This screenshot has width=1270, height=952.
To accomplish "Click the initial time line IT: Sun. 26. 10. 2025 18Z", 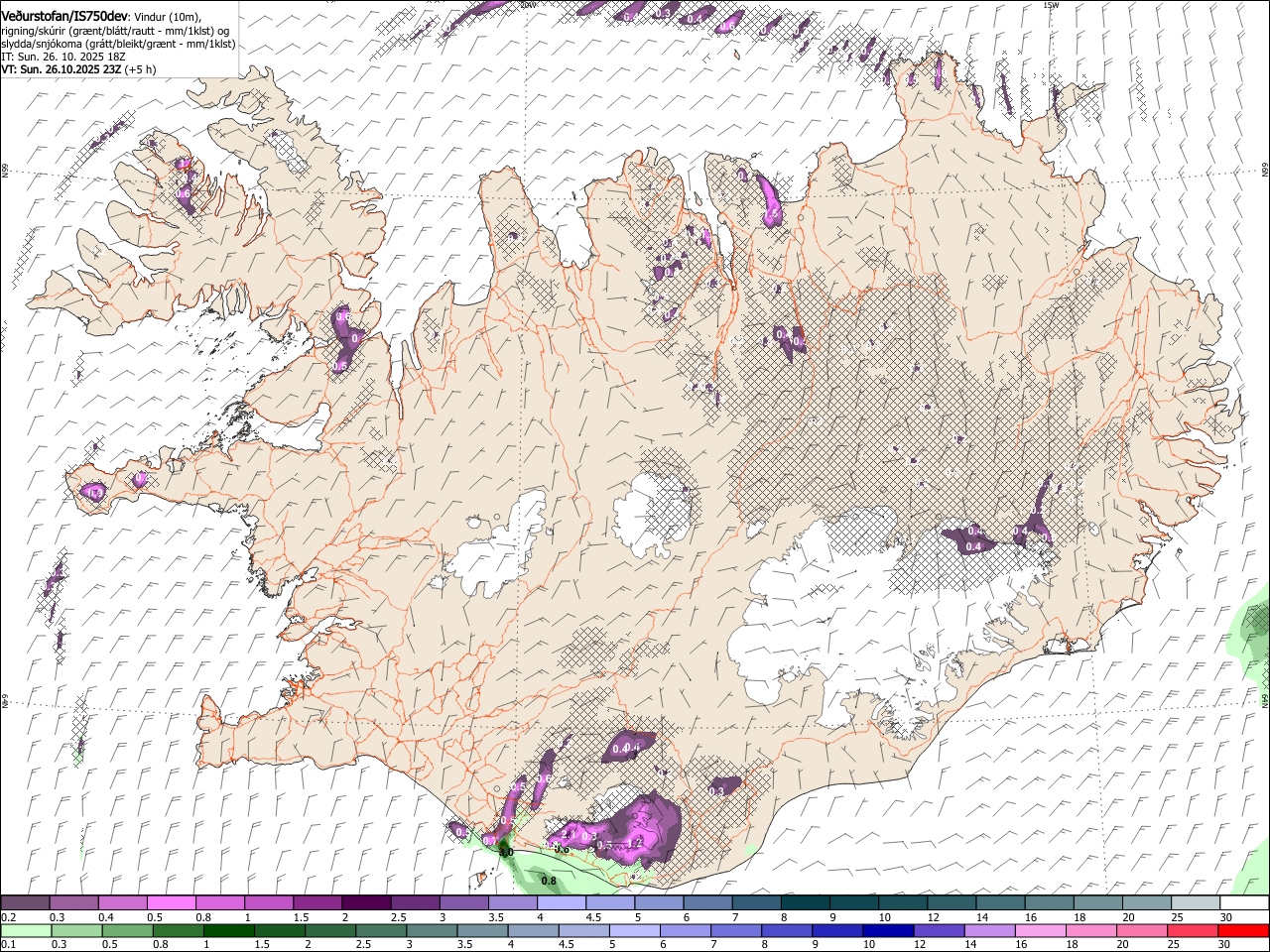I will (63, 58).
